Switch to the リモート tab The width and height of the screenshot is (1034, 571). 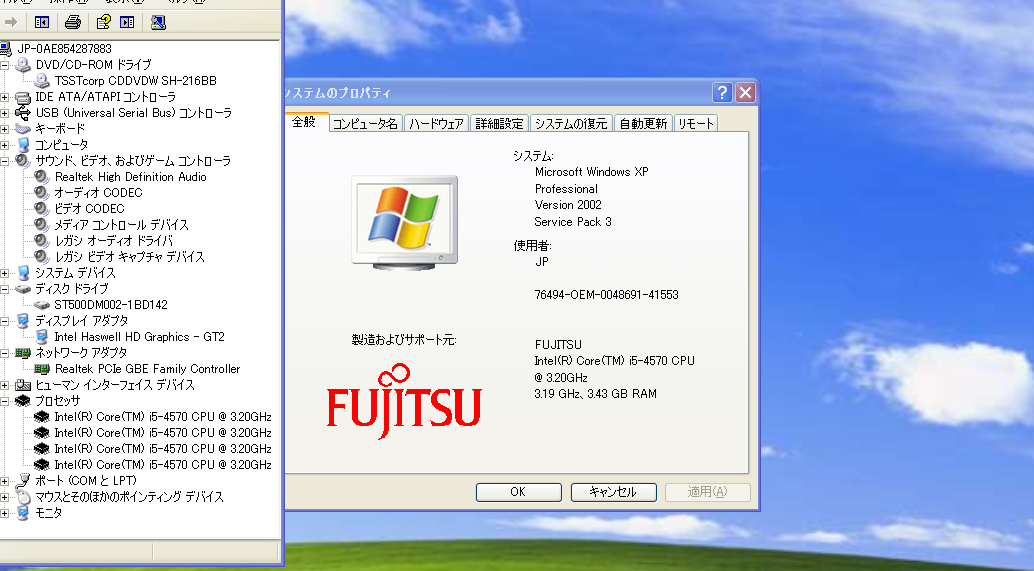pyautogui.click(x=696, y=124)
